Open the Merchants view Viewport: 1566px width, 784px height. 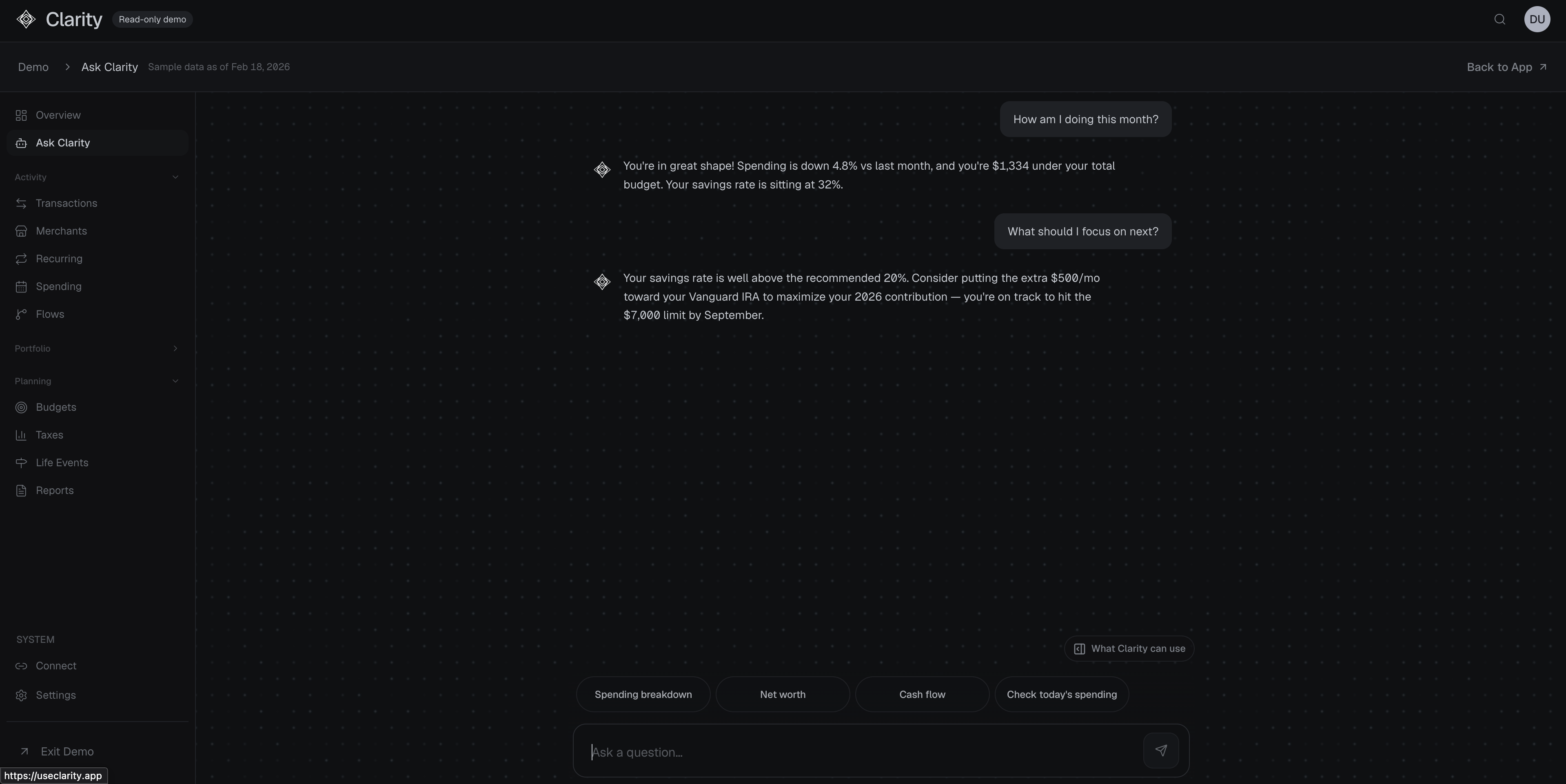[61, 231]
